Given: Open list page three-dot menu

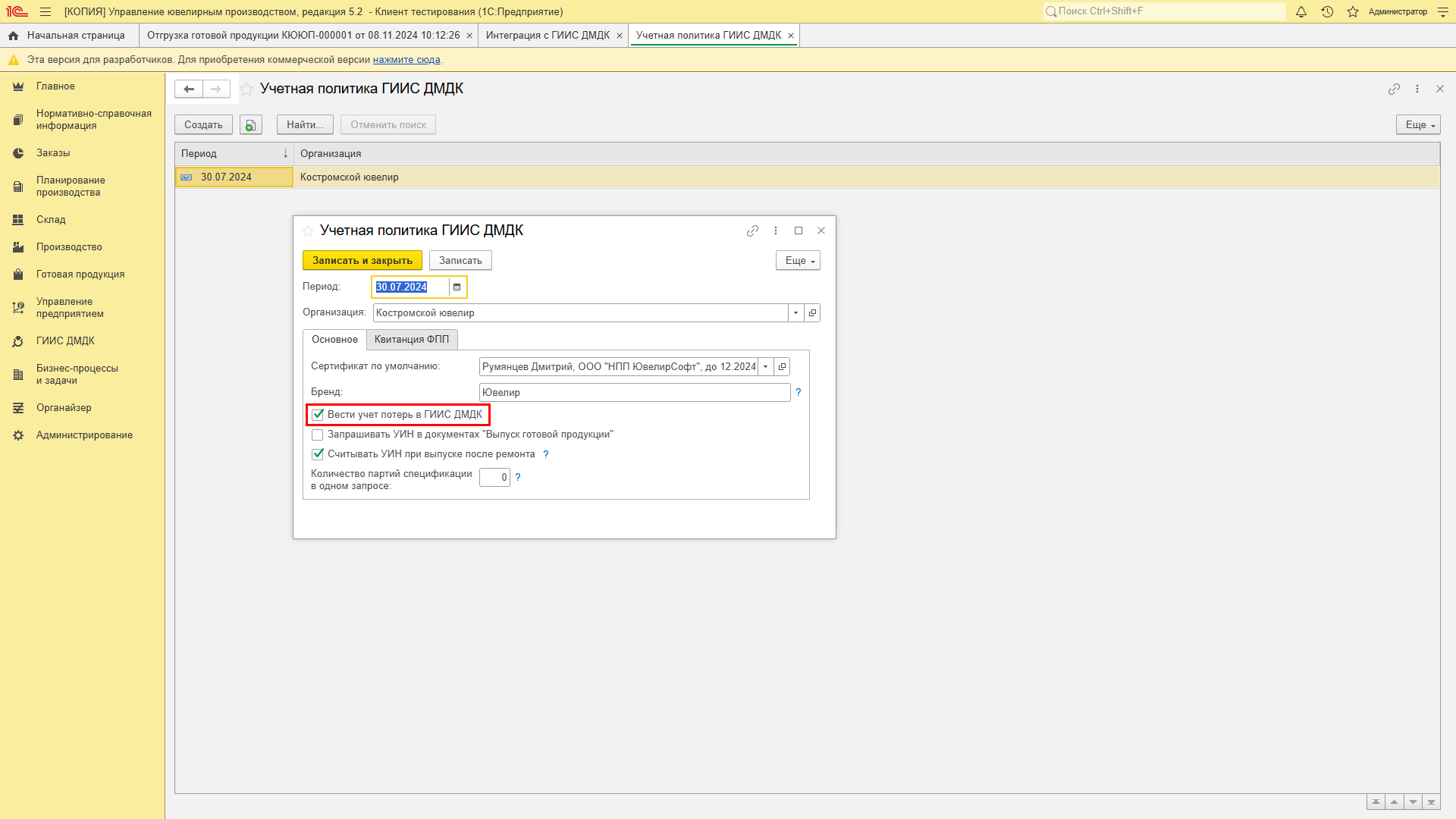Looking at the screenshot, I should click(x=1417, y=89).
